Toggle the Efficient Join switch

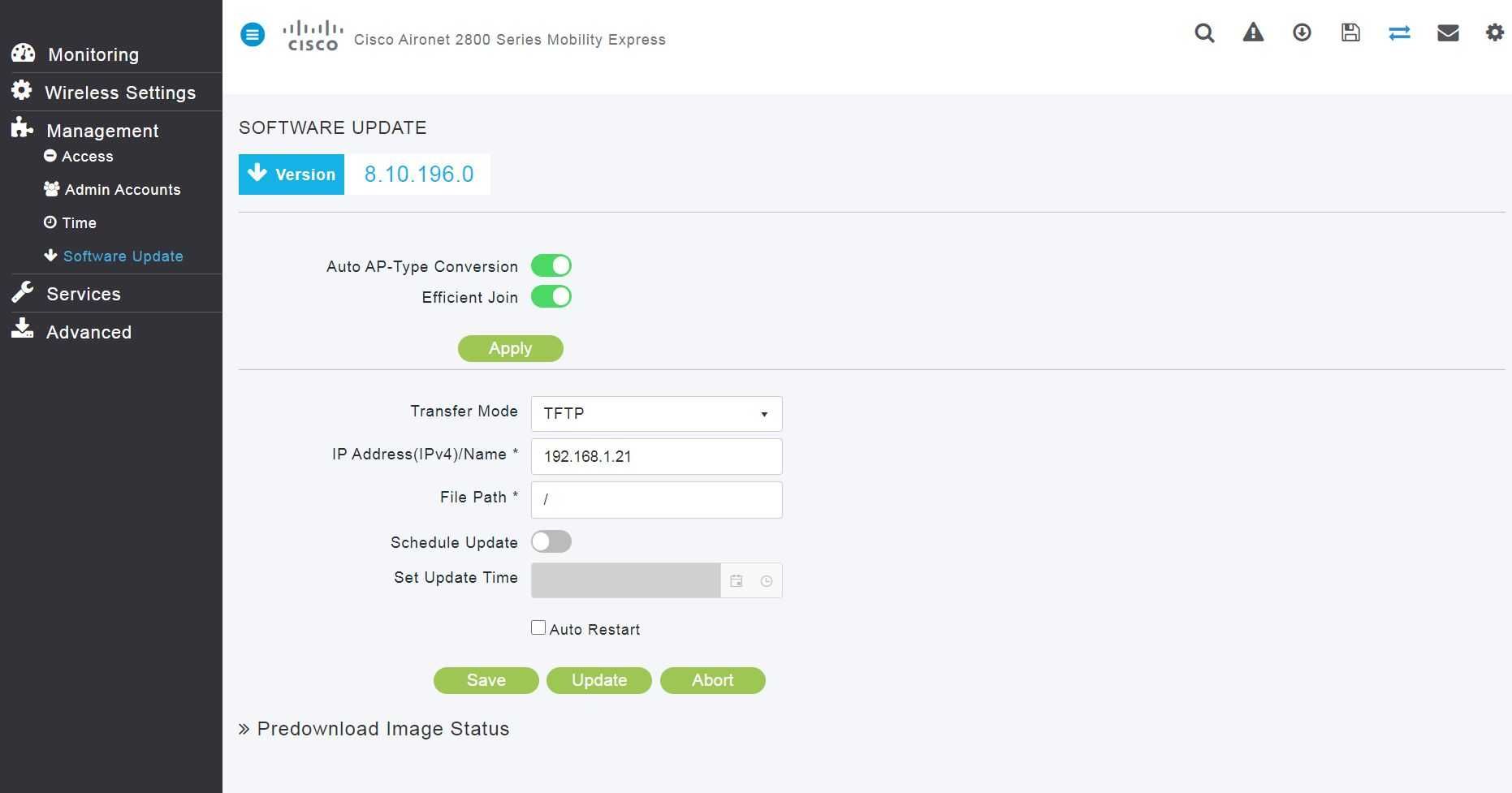551,297
